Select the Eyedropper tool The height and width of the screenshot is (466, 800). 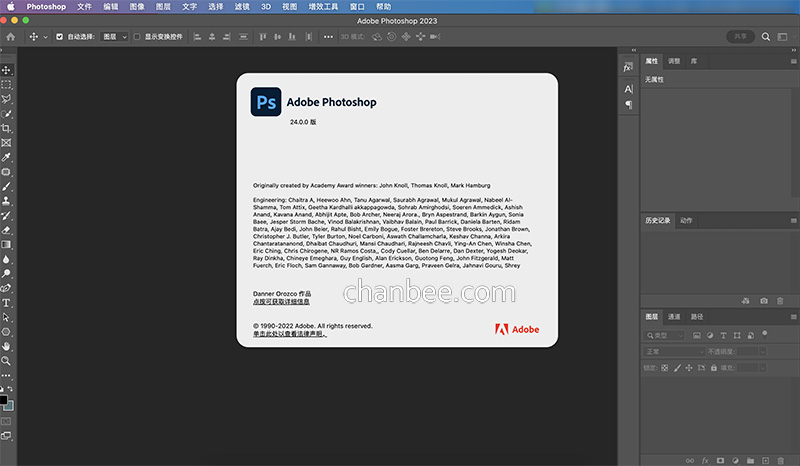[x=6, y=157]
